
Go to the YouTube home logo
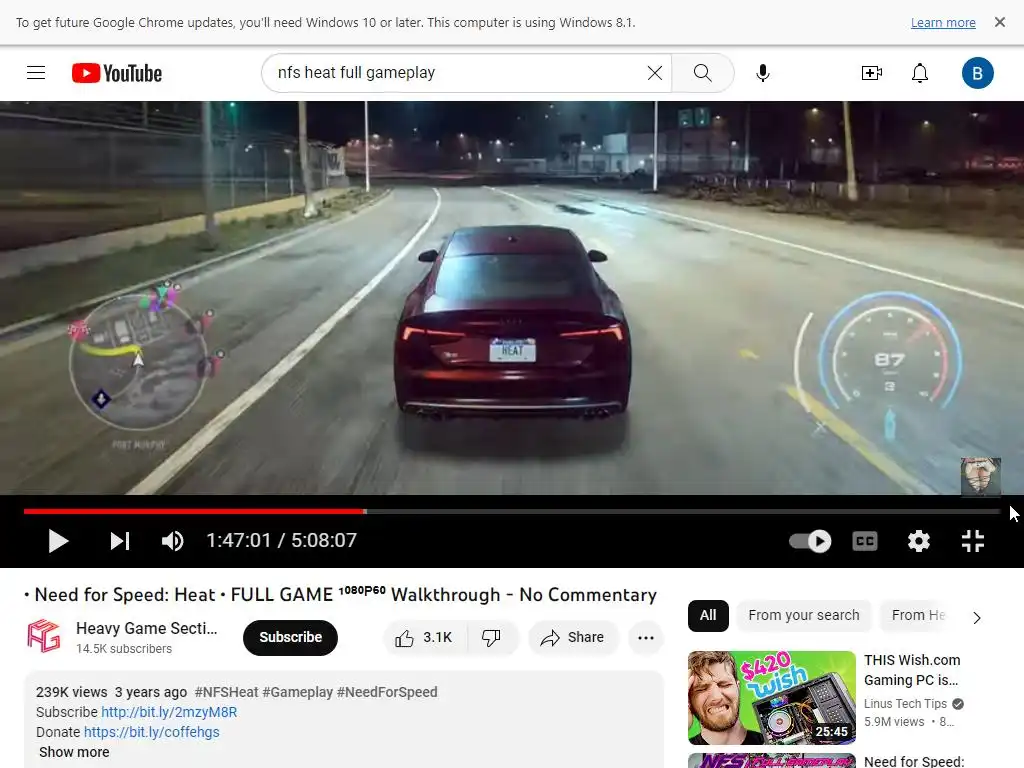pos(117,73)
